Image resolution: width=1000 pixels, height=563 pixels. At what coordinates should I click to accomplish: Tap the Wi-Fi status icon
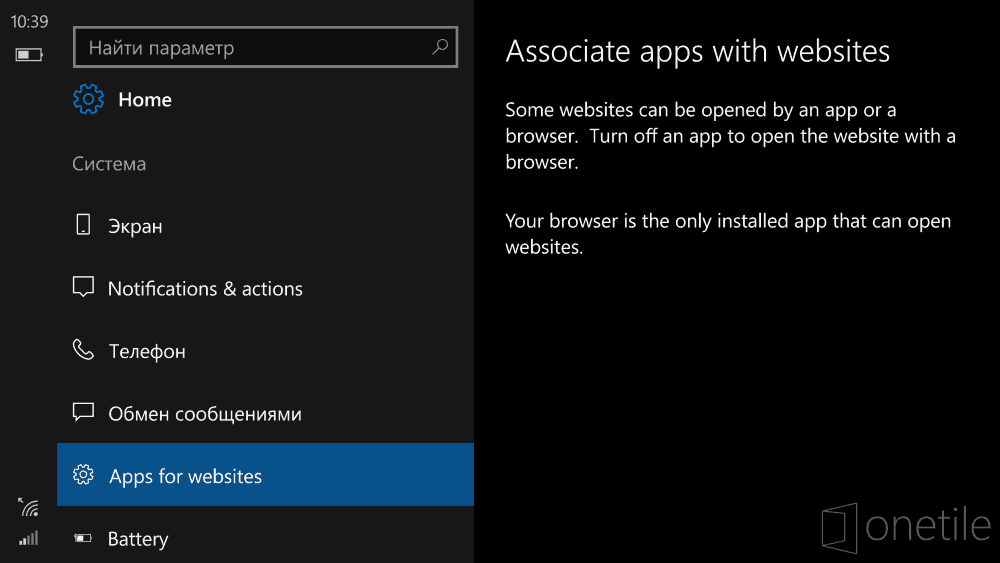coord(29,507)
